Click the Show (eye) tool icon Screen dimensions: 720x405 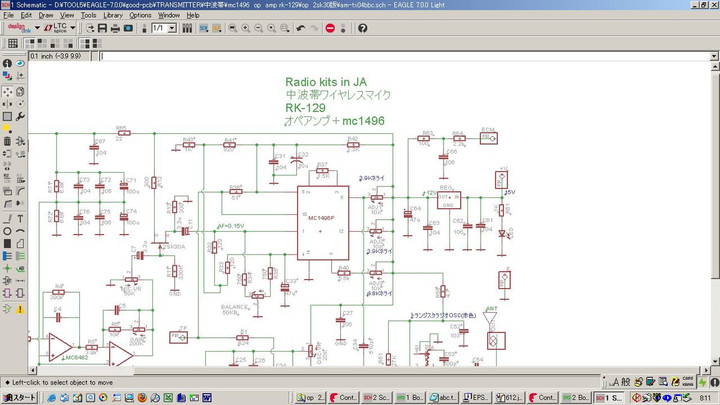coord(20,64)
